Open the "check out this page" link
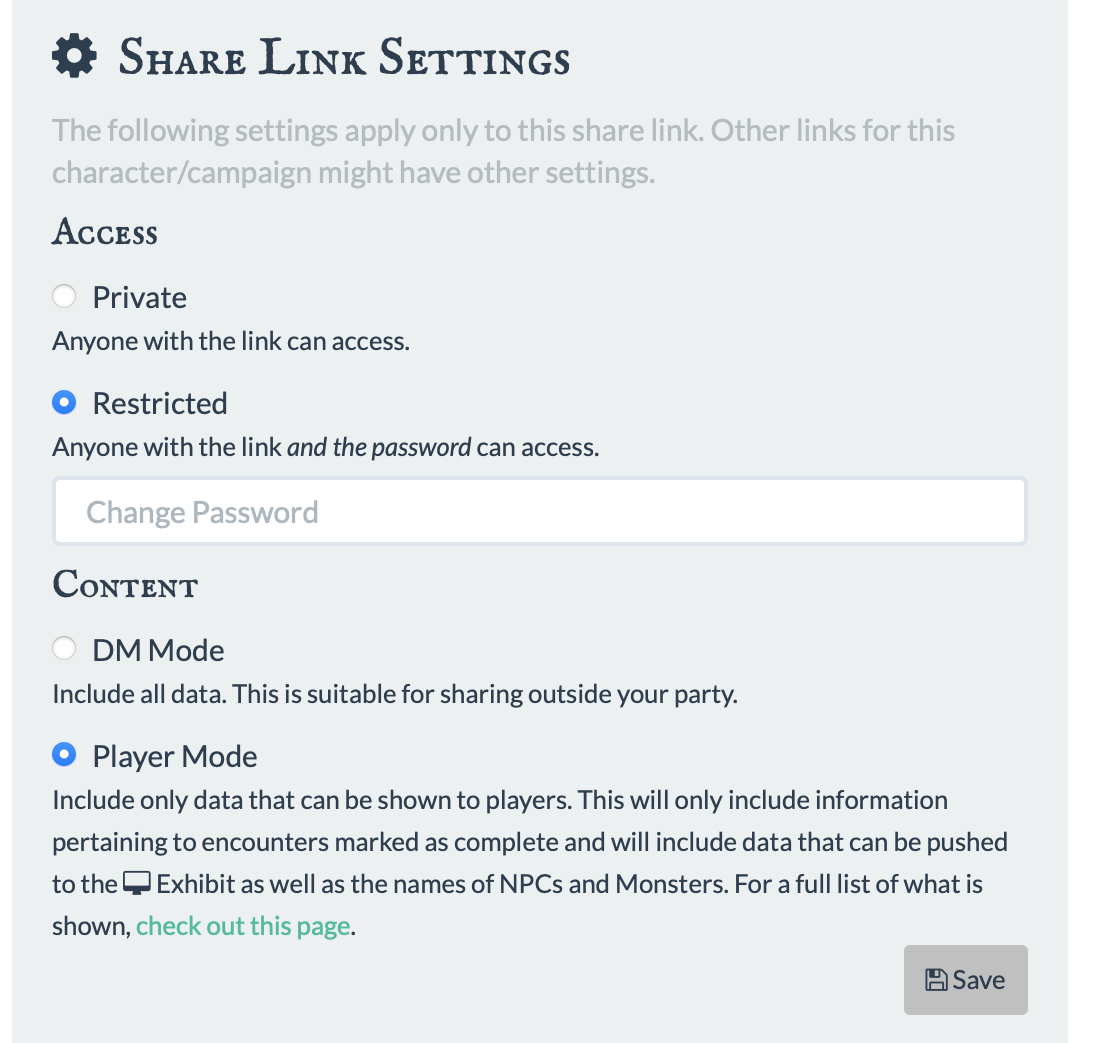 click(243, 926)
